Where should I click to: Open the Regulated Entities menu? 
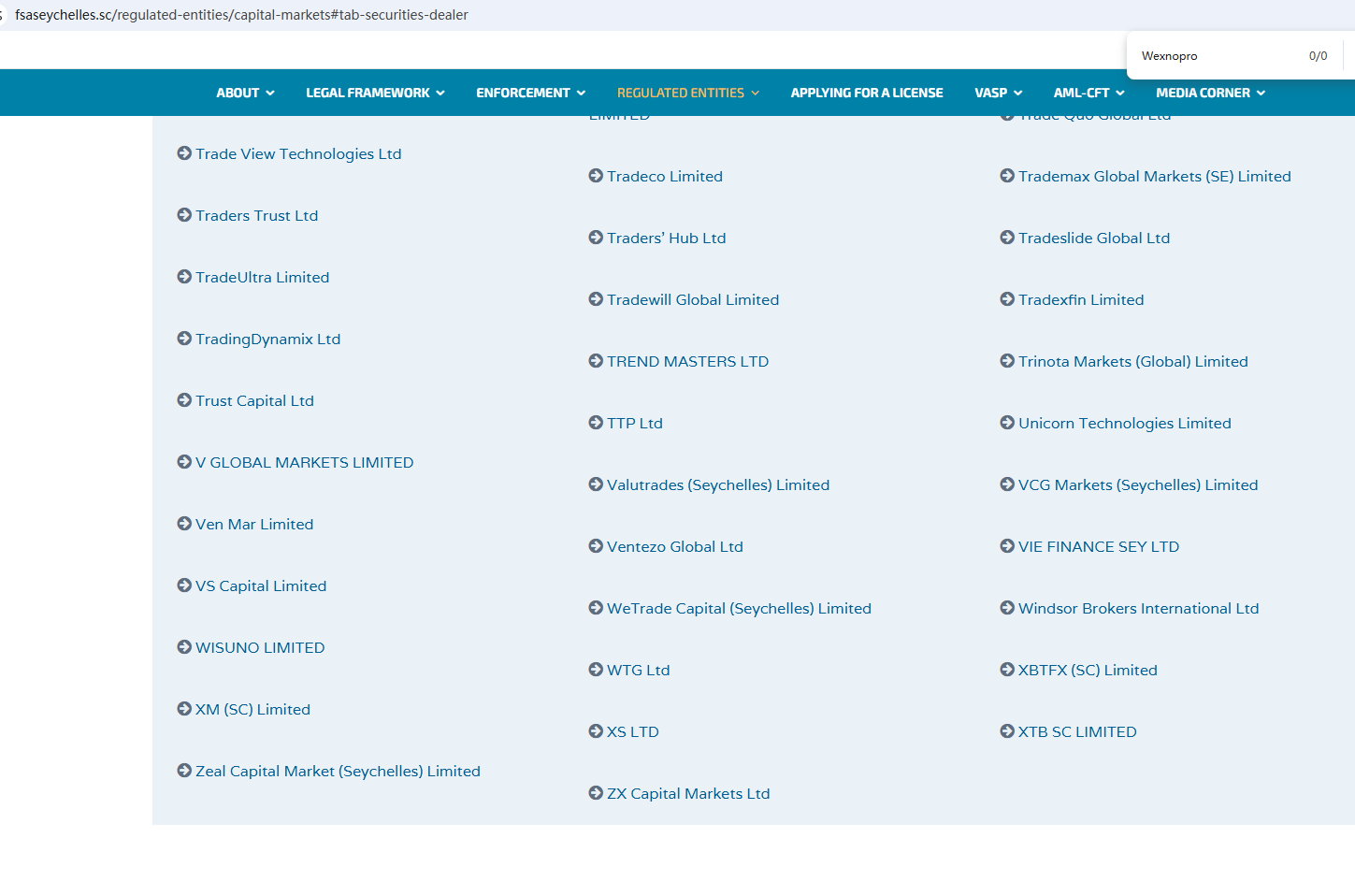687,93
